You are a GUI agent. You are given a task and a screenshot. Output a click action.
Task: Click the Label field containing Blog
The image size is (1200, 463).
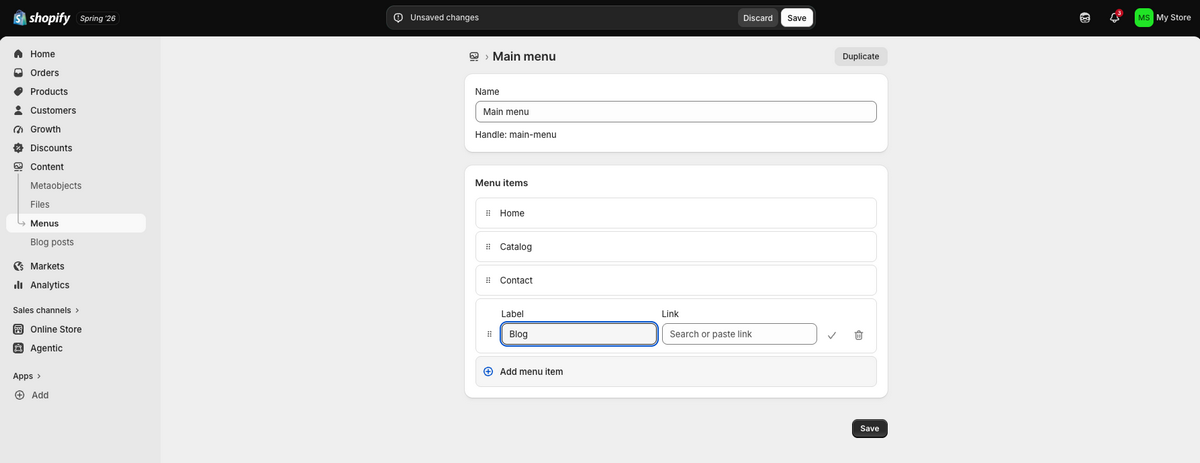coord(579,334)
